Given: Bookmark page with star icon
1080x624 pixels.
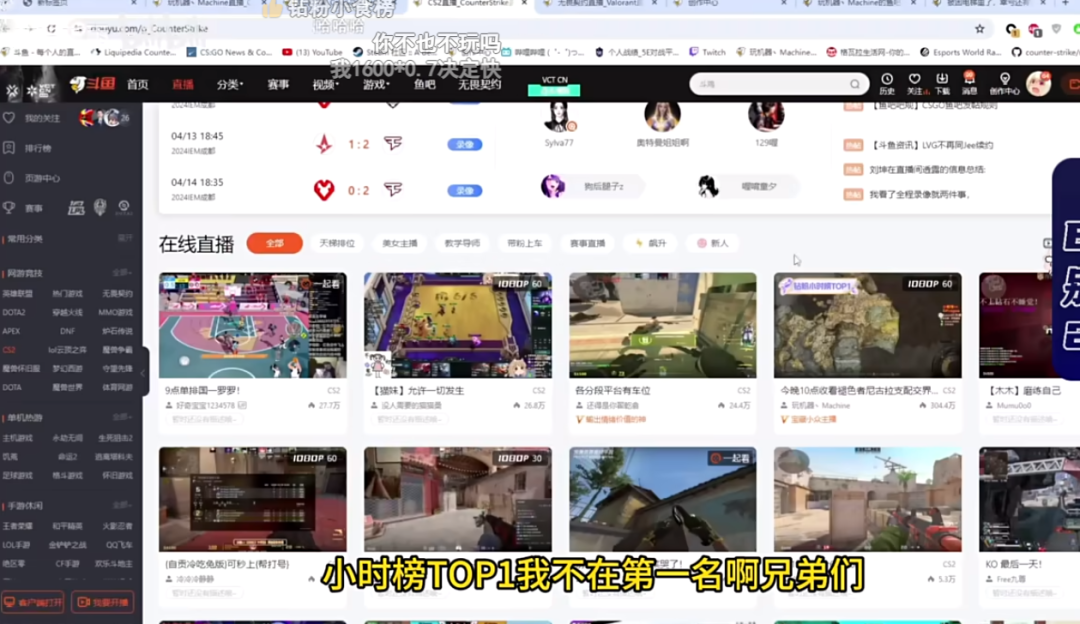Looking at the screenshot, I should click(x=979, y=29).
